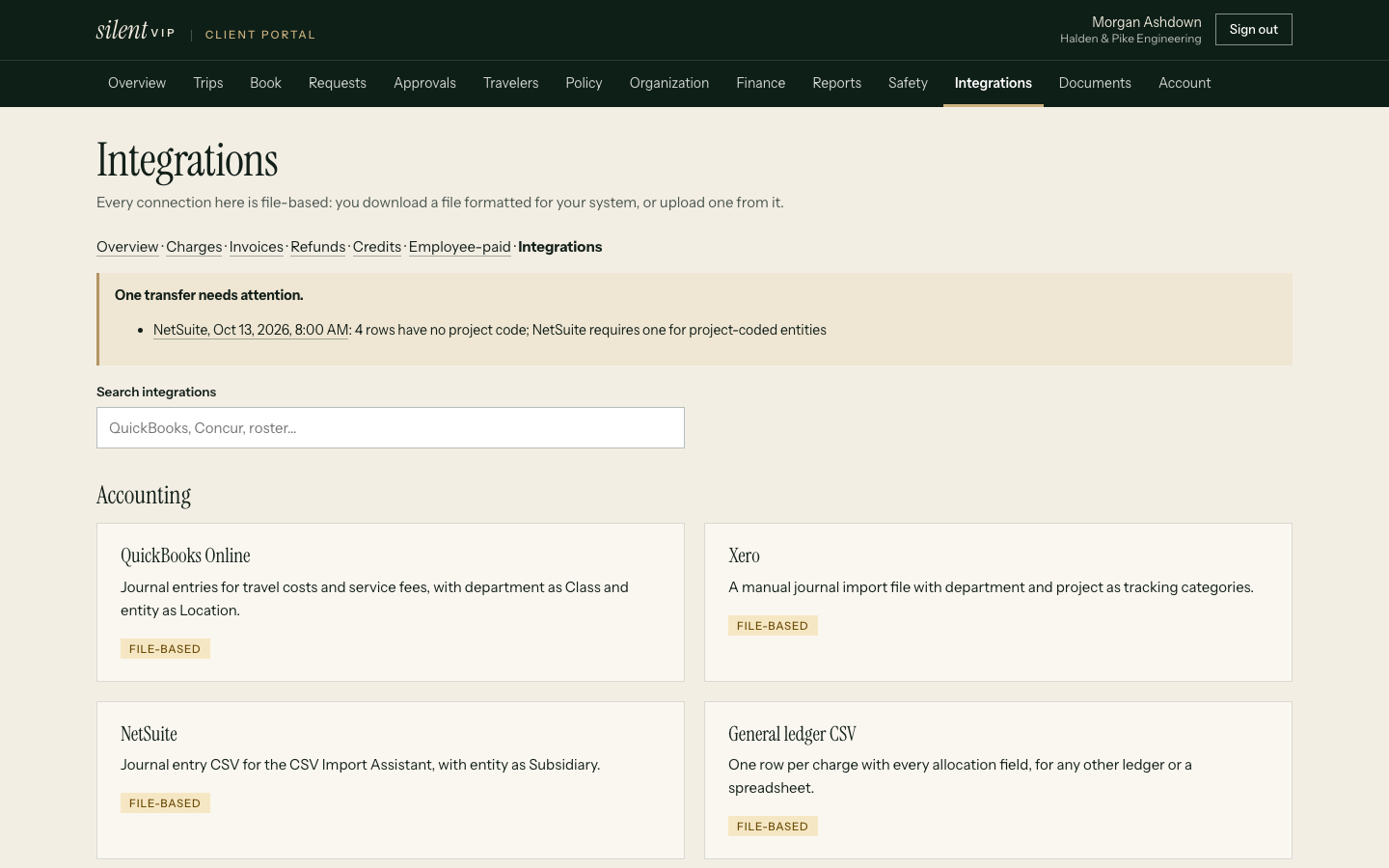Viewport: 1389px width, 868px height.
Task: Visit the Employee-paid link
Action: pos(460,247)
